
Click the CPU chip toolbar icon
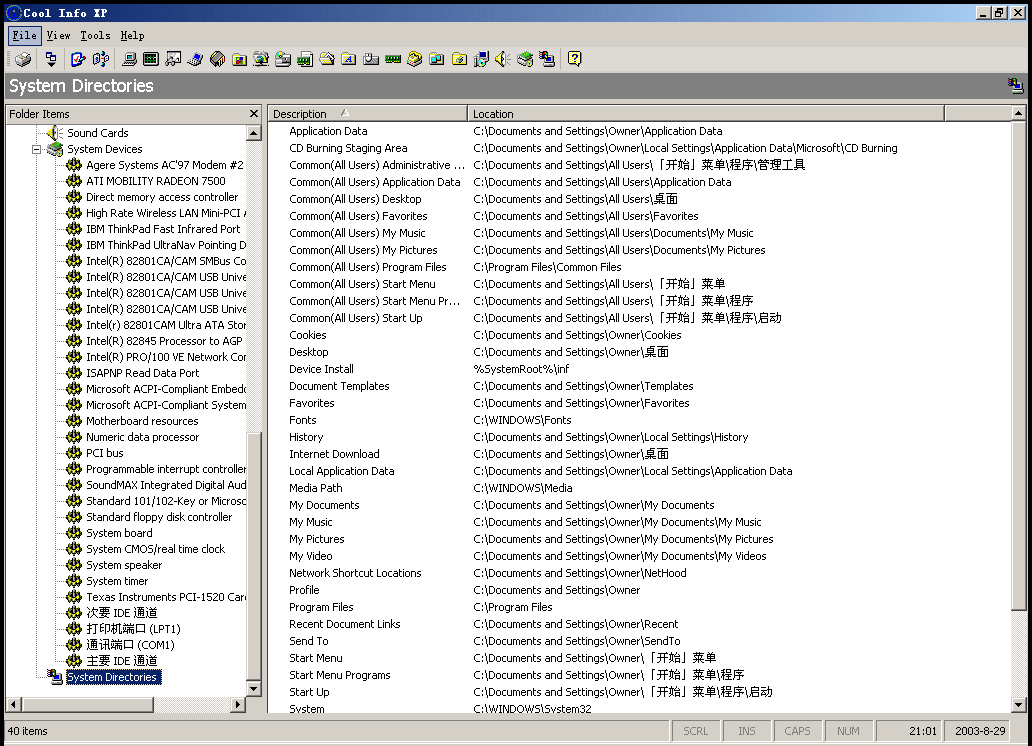tap(217, 59)
